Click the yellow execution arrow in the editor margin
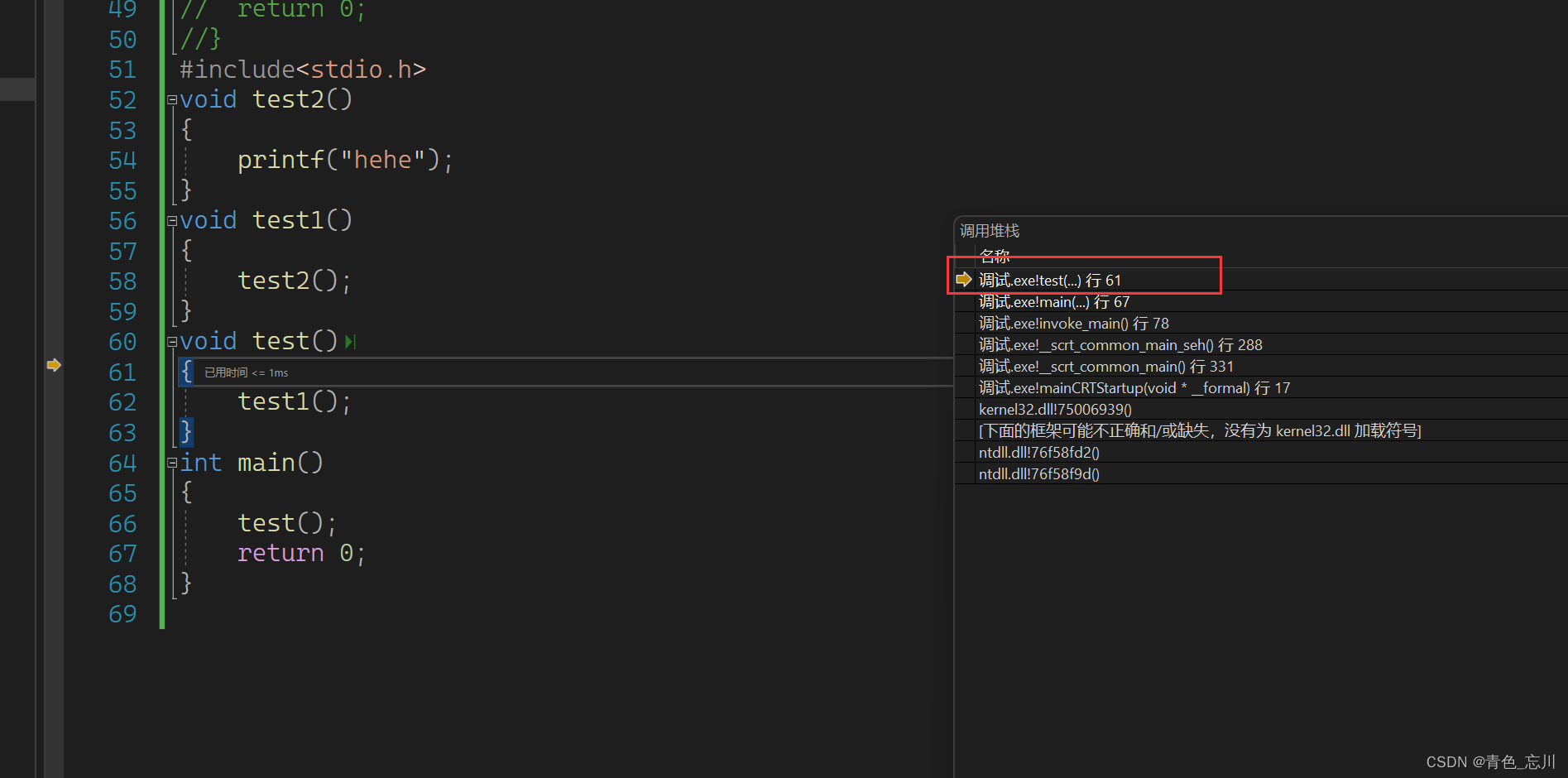This screenshot has width=1568, height=778. pos(54,365)
